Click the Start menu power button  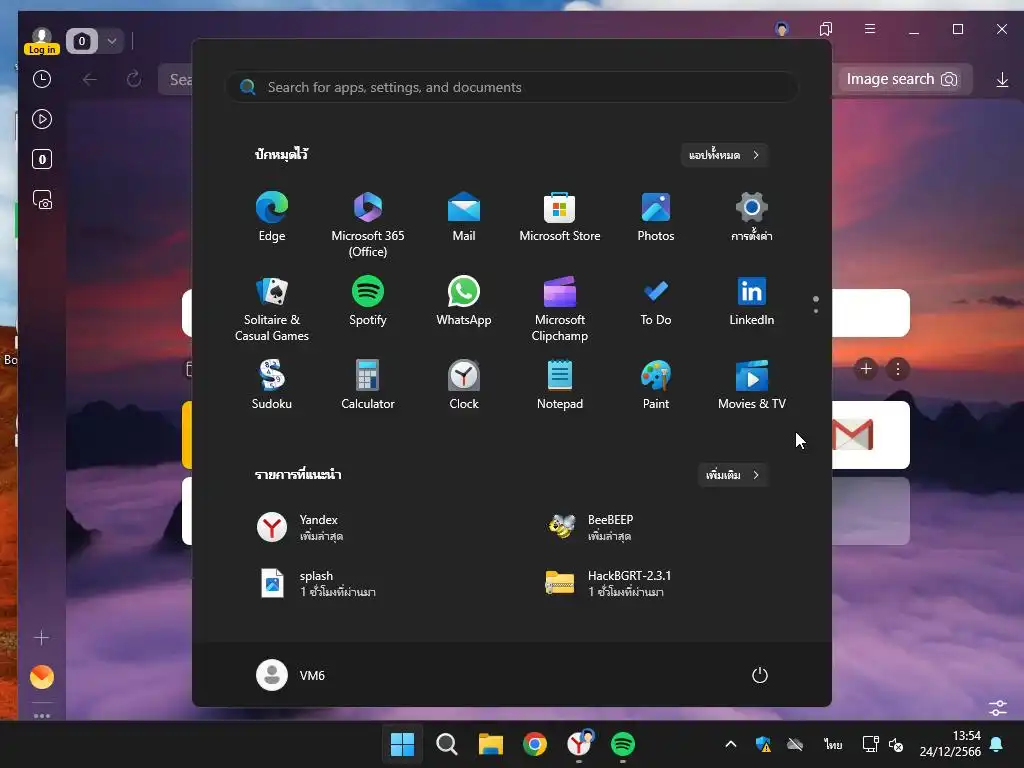(x=760, y=675)
